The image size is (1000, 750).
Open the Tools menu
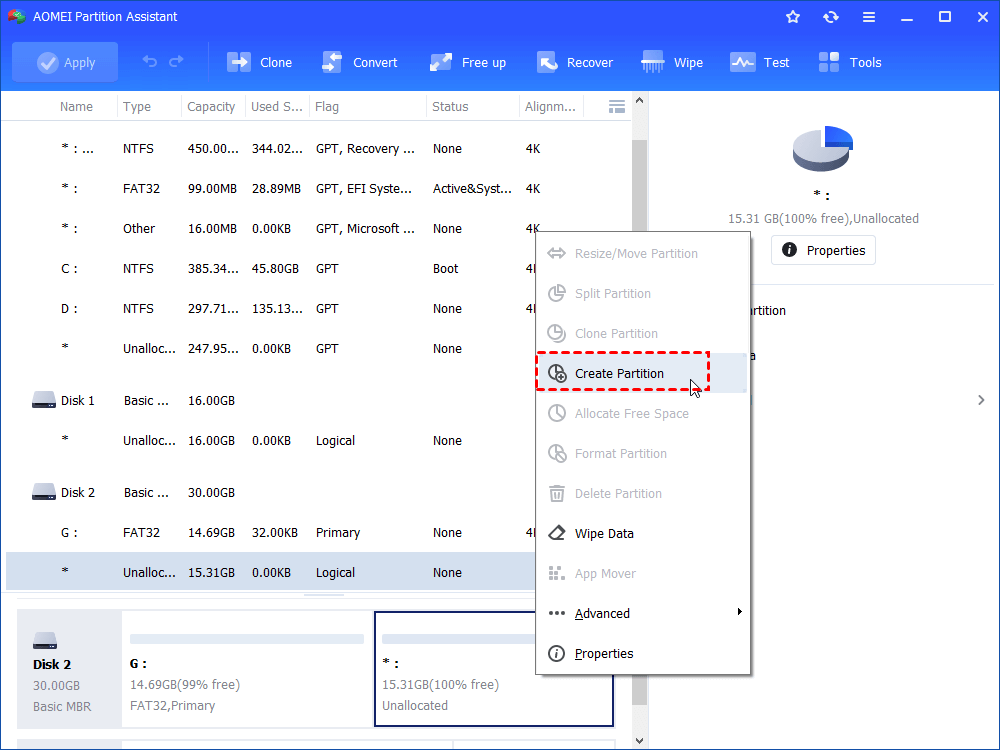click(850, 62)
